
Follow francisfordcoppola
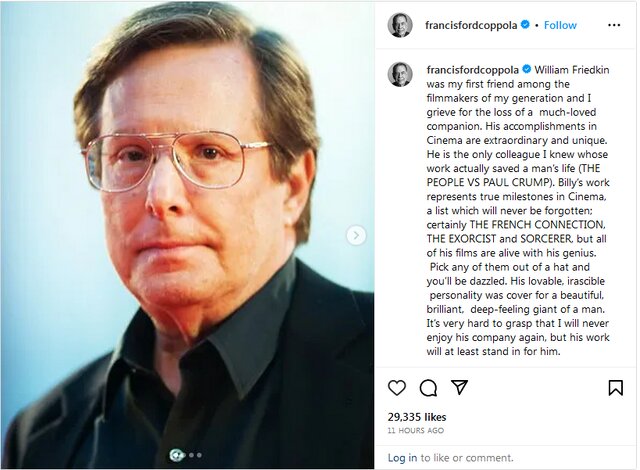coord(560,25)
